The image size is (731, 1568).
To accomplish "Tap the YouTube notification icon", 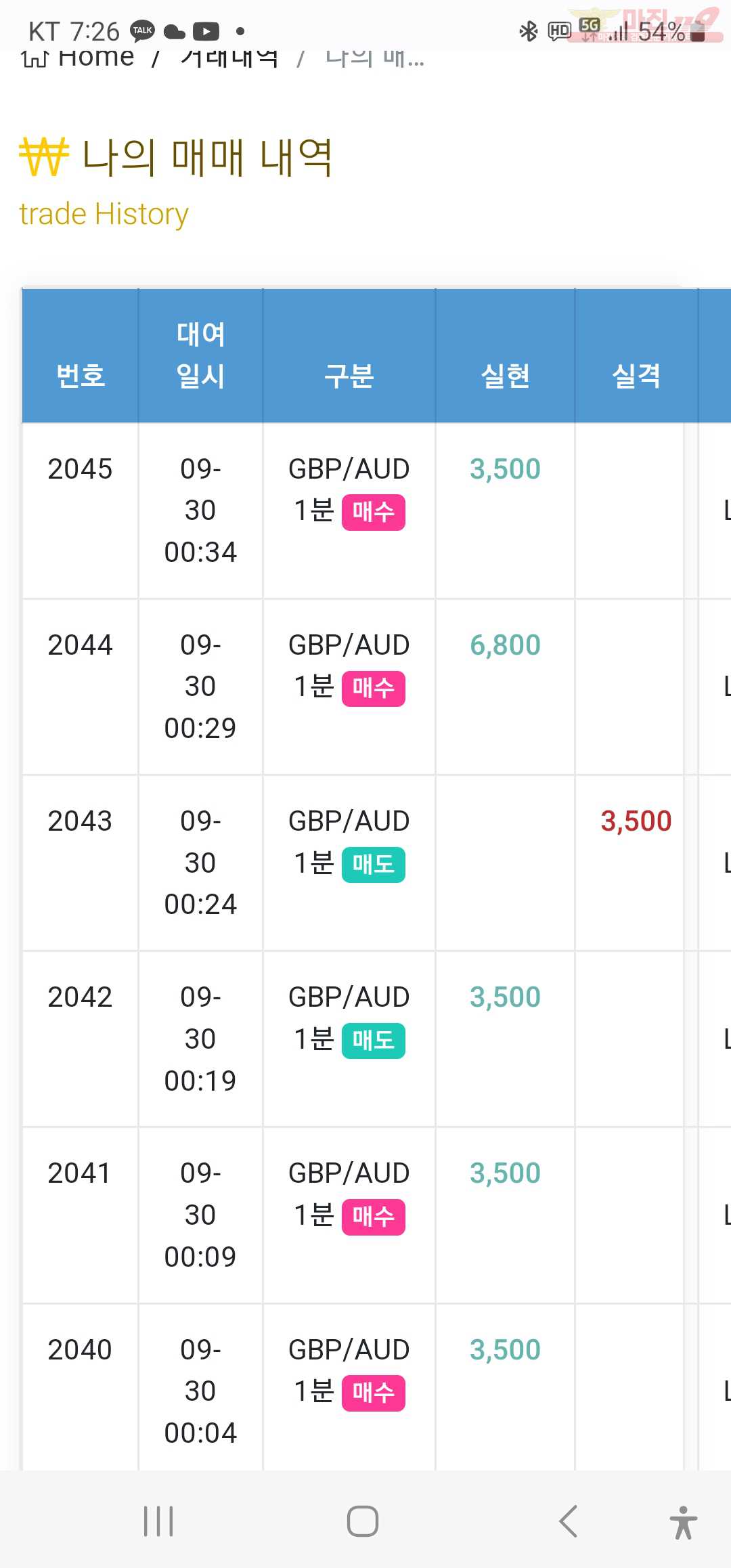I will point(206,31).
